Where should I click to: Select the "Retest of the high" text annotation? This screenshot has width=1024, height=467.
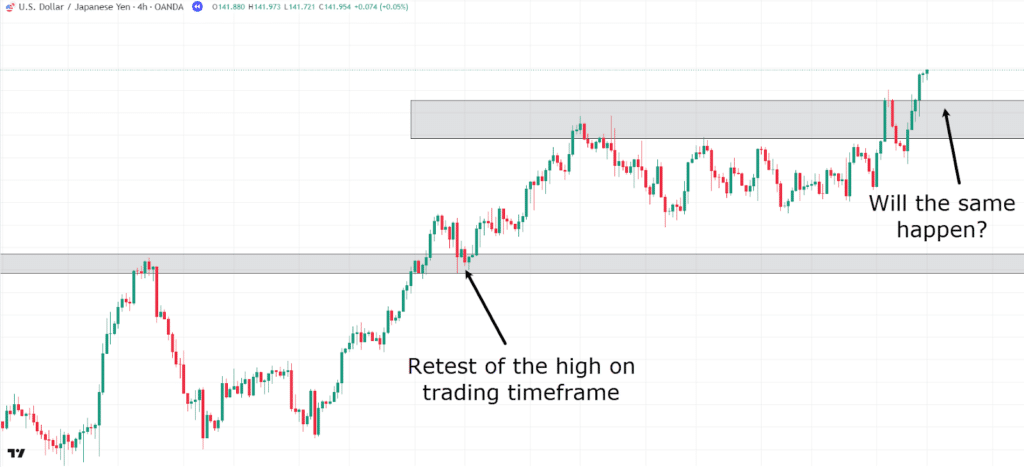tap(521, 379)
